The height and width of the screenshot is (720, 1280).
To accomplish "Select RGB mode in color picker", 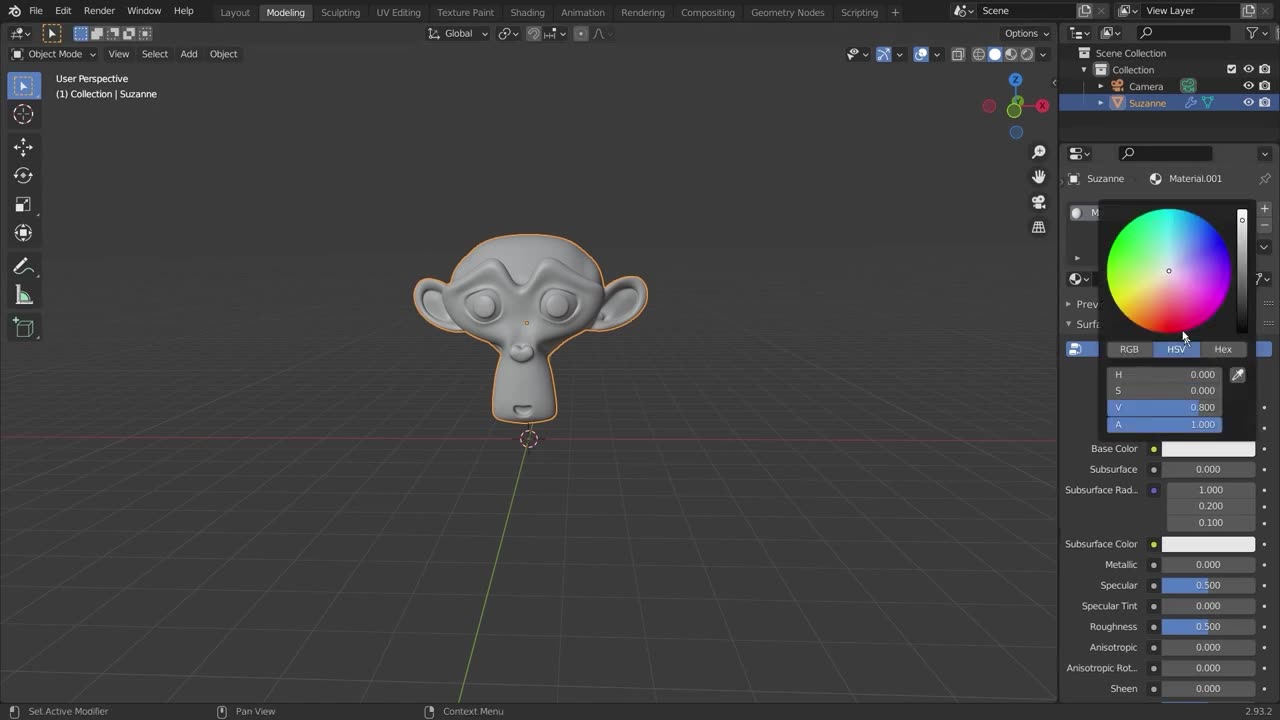I will click(x=1129, y=349).
